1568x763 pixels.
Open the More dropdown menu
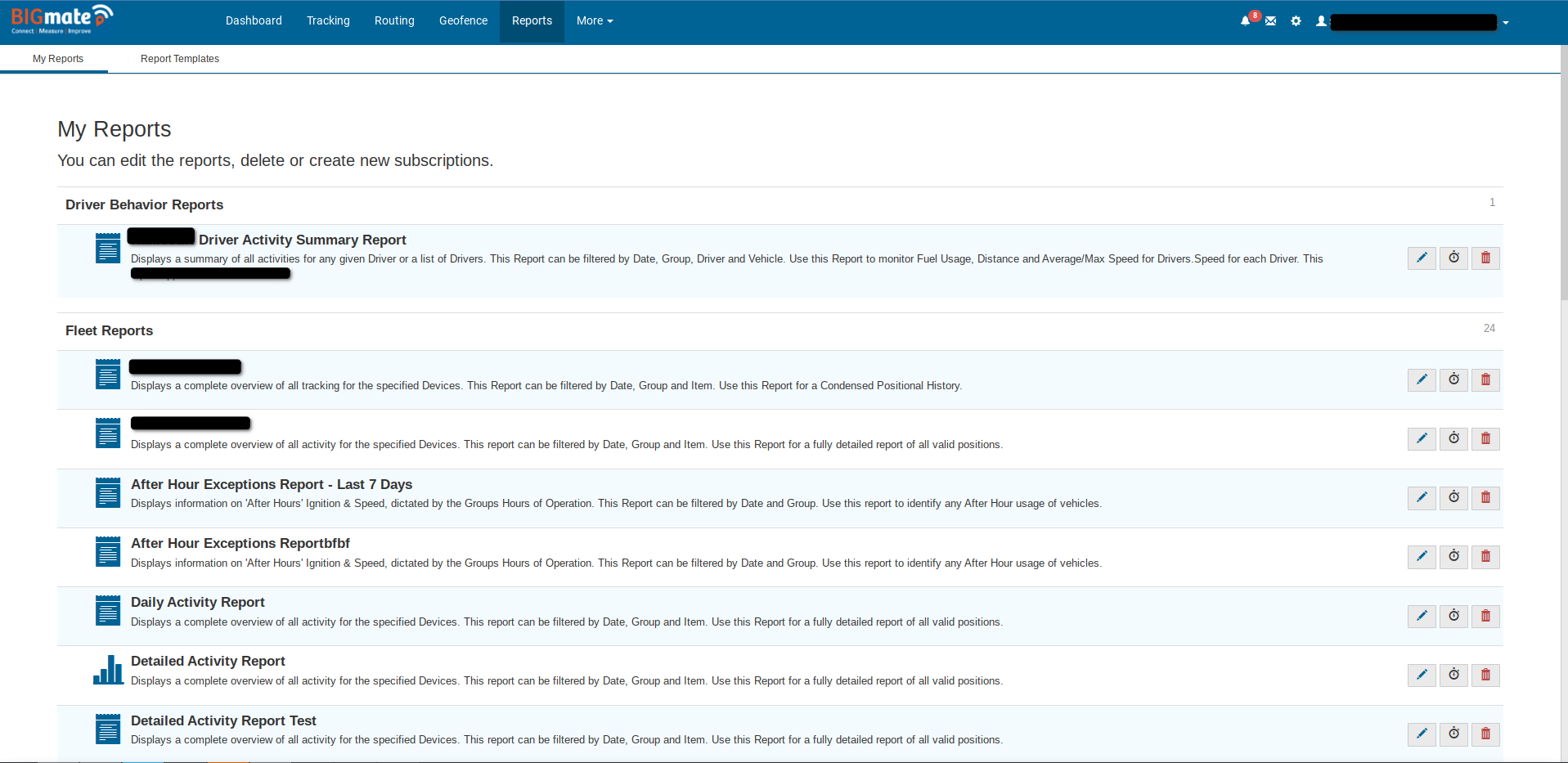pyautogui.click(x=595, y=21)
